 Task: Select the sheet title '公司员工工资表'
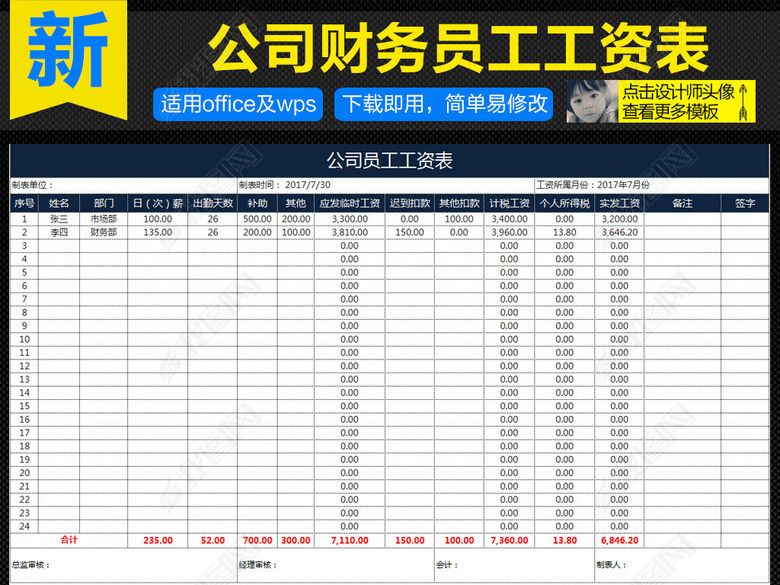390,161
